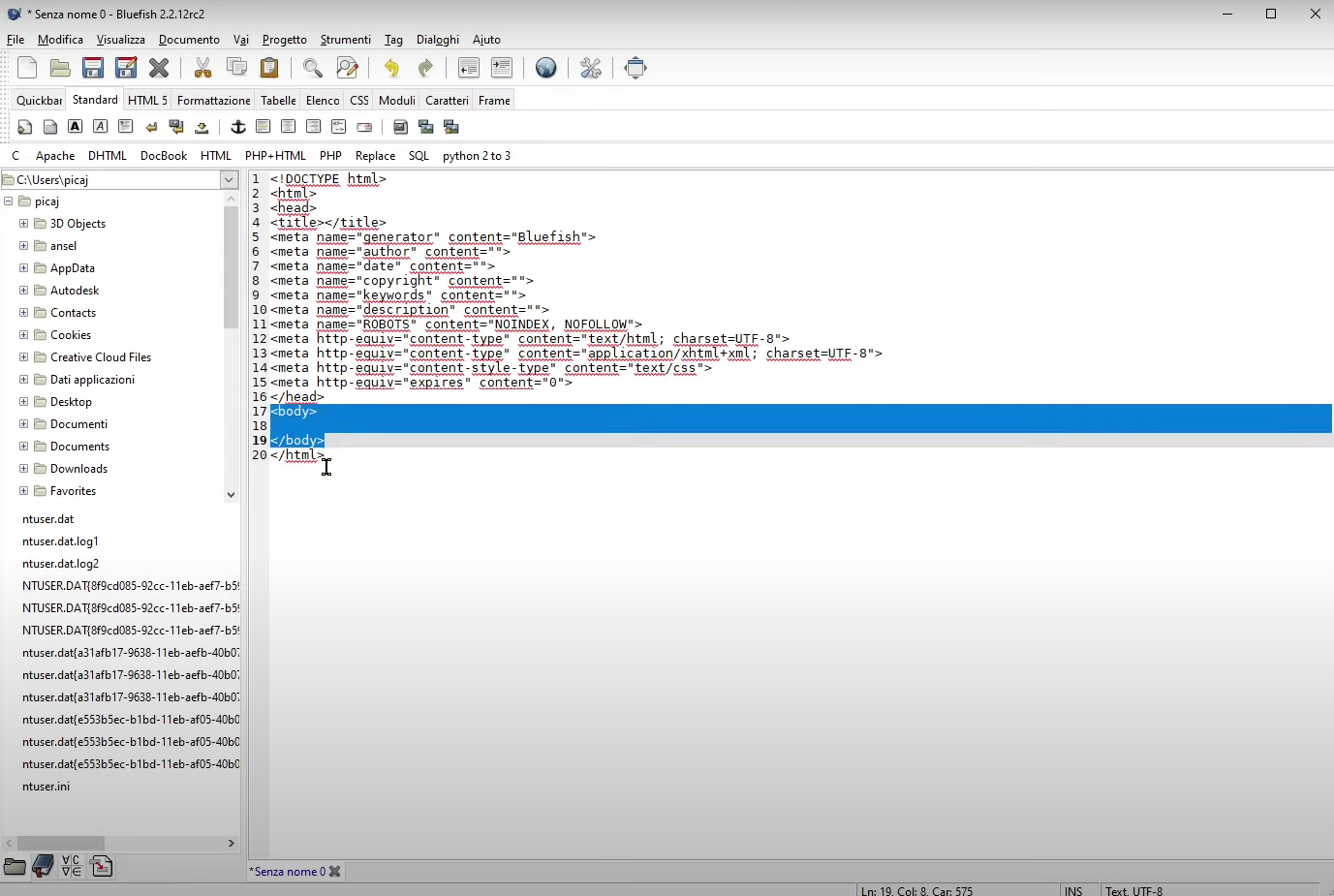
Task: Show snippets panel icon
Action: 102,866
